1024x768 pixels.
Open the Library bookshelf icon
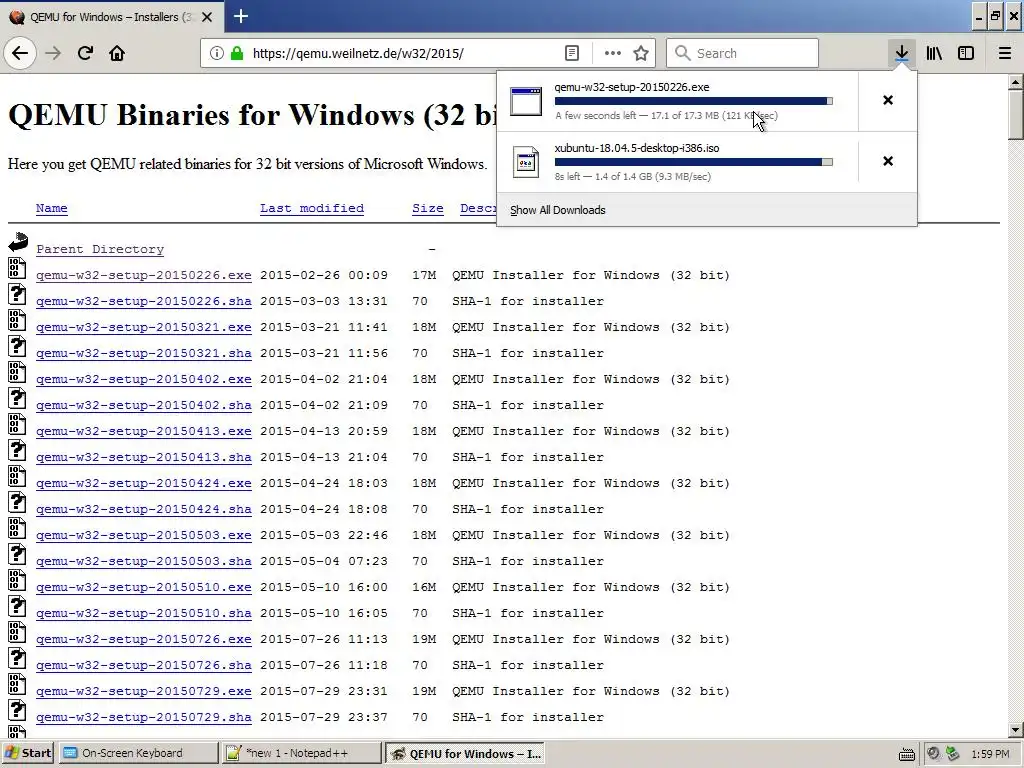coord(934,53)
